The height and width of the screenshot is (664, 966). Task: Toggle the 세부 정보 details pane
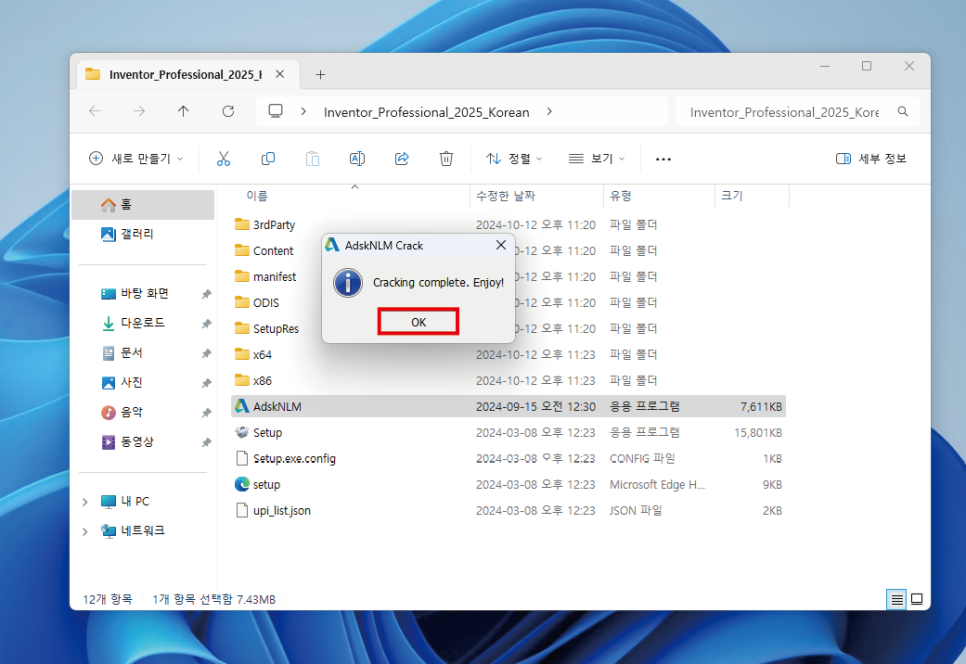point(871,159)
